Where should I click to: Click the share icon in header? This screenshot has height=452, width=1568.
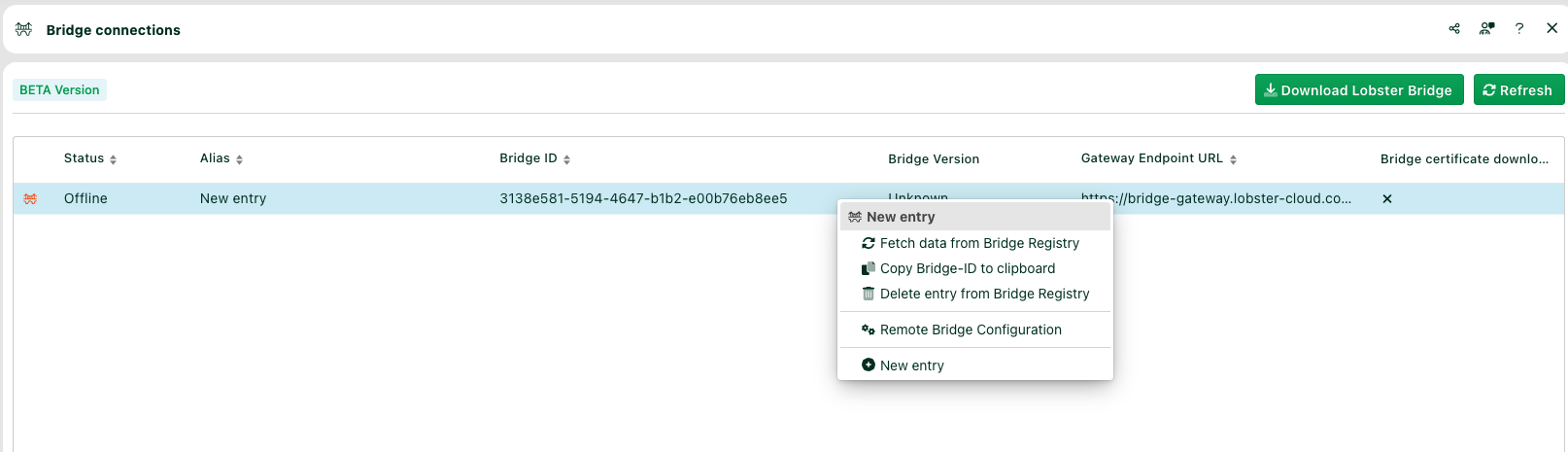point(1454,29)
